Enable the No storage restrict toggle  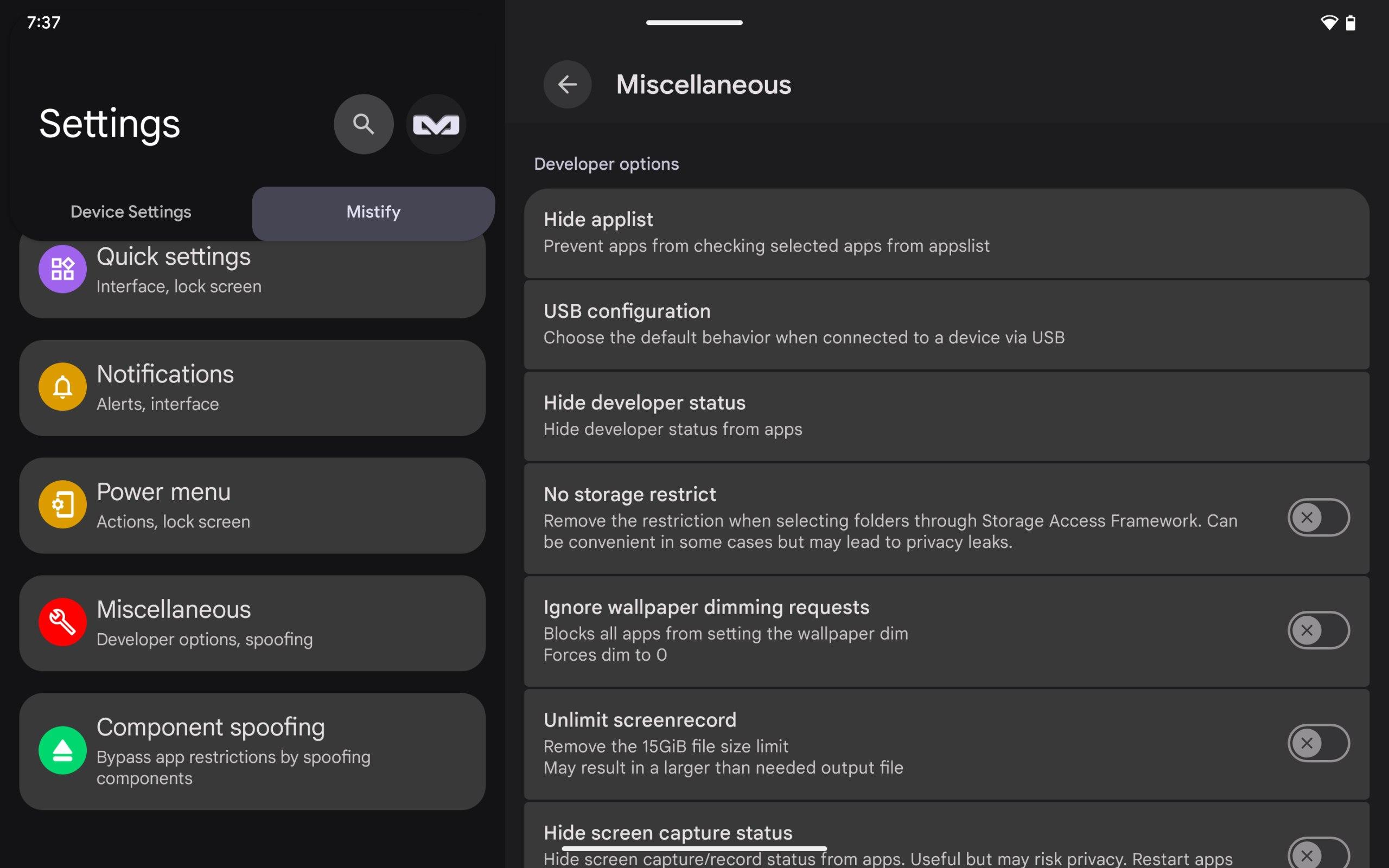coord(1318,517)
